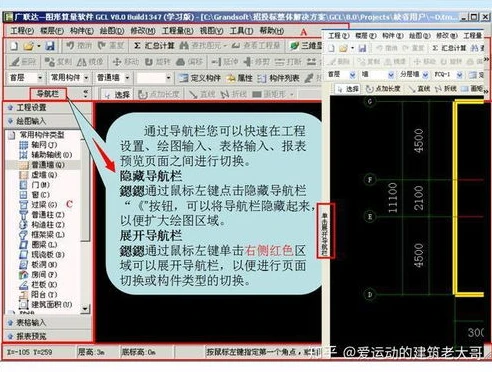This screenshot has height=372, width=492.
Task: Click 折线 polyline tool in right window
Action: click(446, 89)
